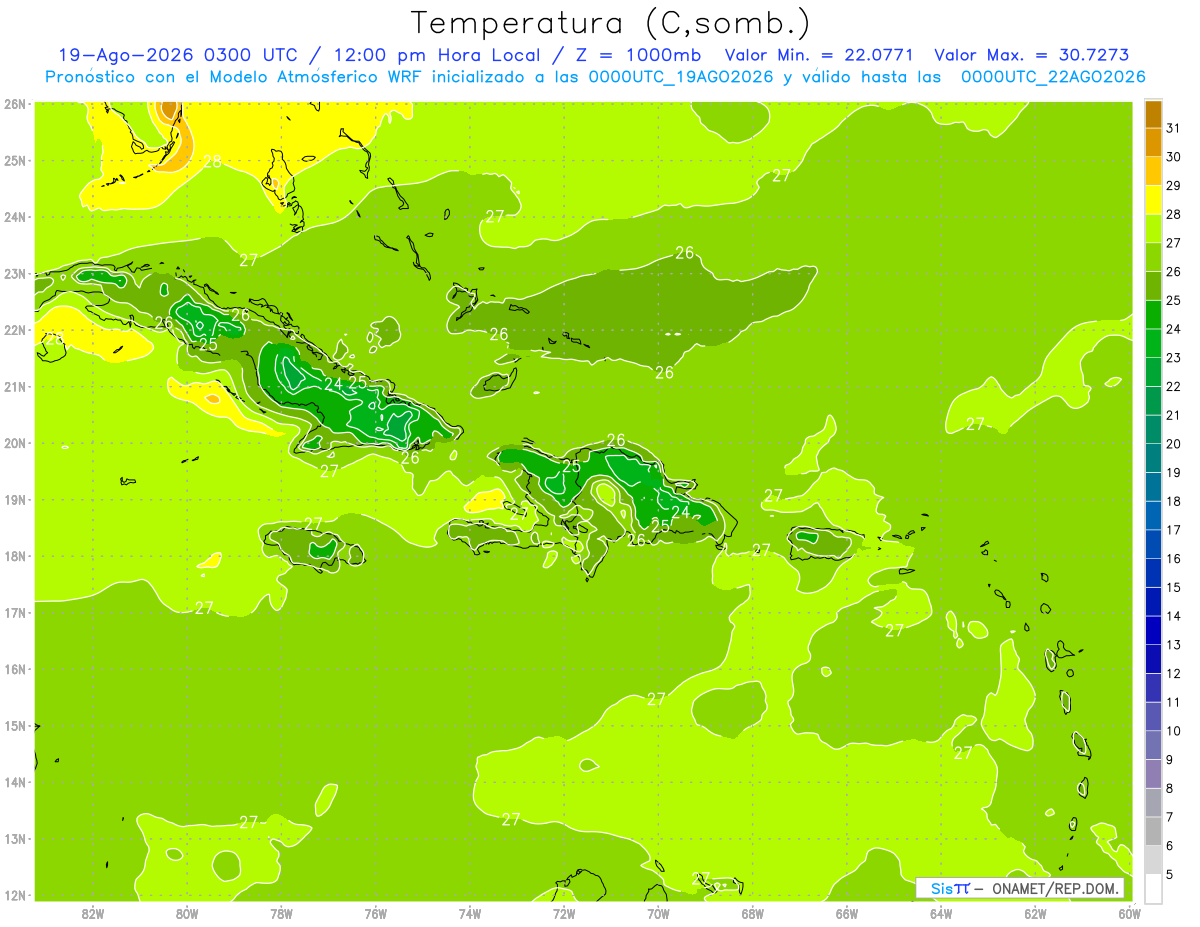The height and width of the screenshot is (927, 1200).
Task: Click the "78W" longitude axis label
Action: coord(281,912)
